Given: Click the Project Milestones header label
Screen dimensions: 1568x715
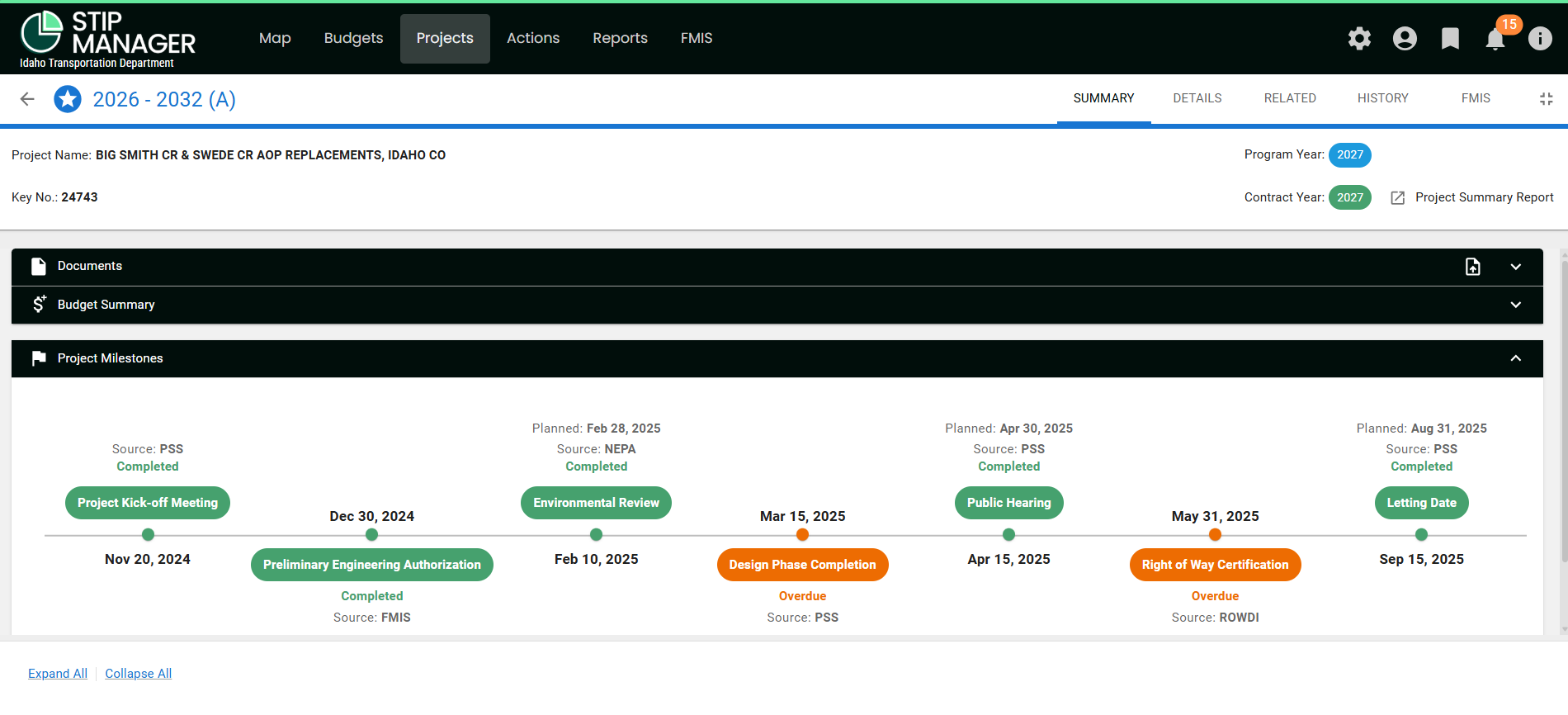Looking at the screenshot, I should 111,358.
